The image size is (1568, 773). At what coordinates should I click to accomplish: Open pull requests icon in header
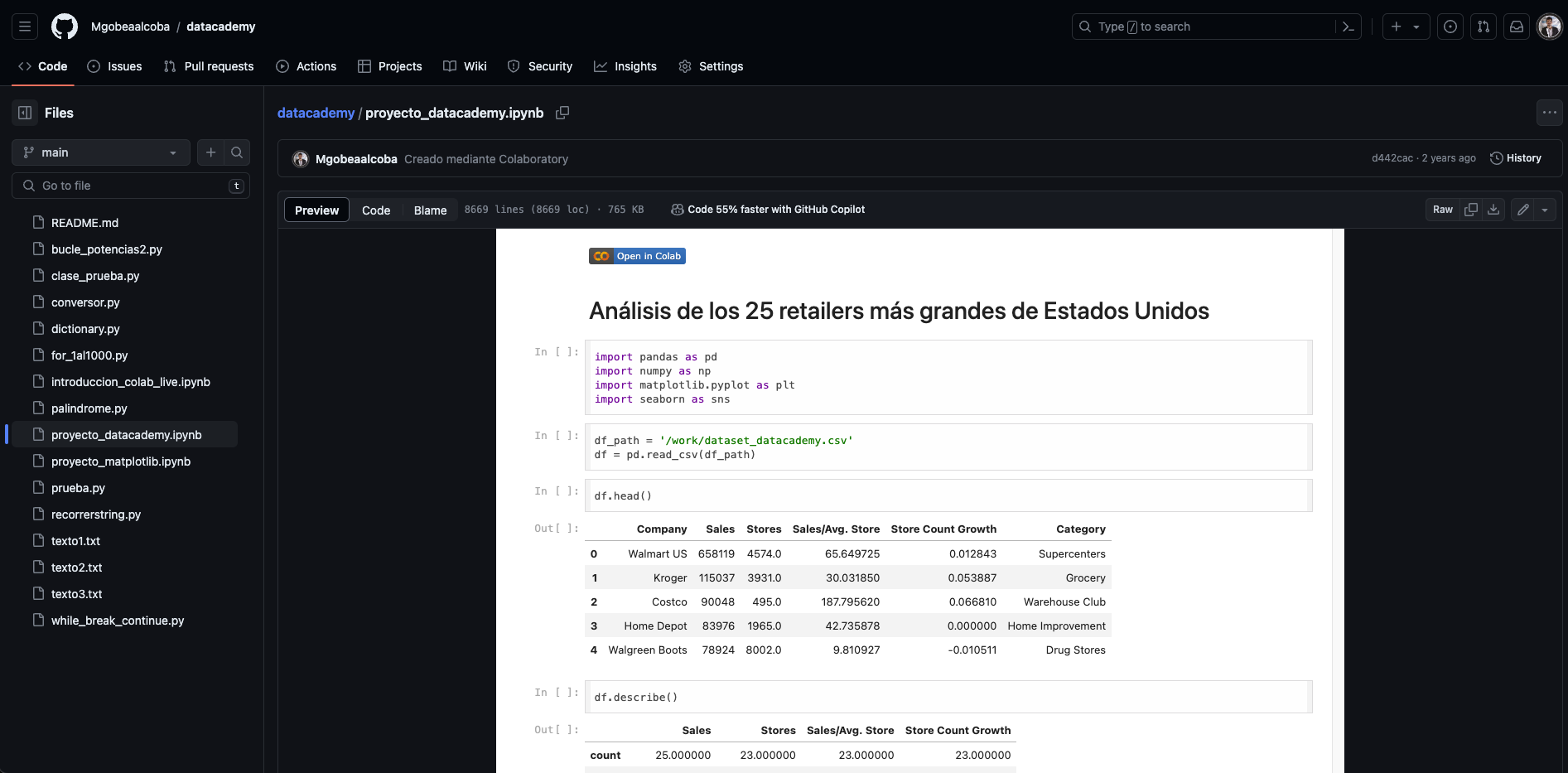[1484, 27]
